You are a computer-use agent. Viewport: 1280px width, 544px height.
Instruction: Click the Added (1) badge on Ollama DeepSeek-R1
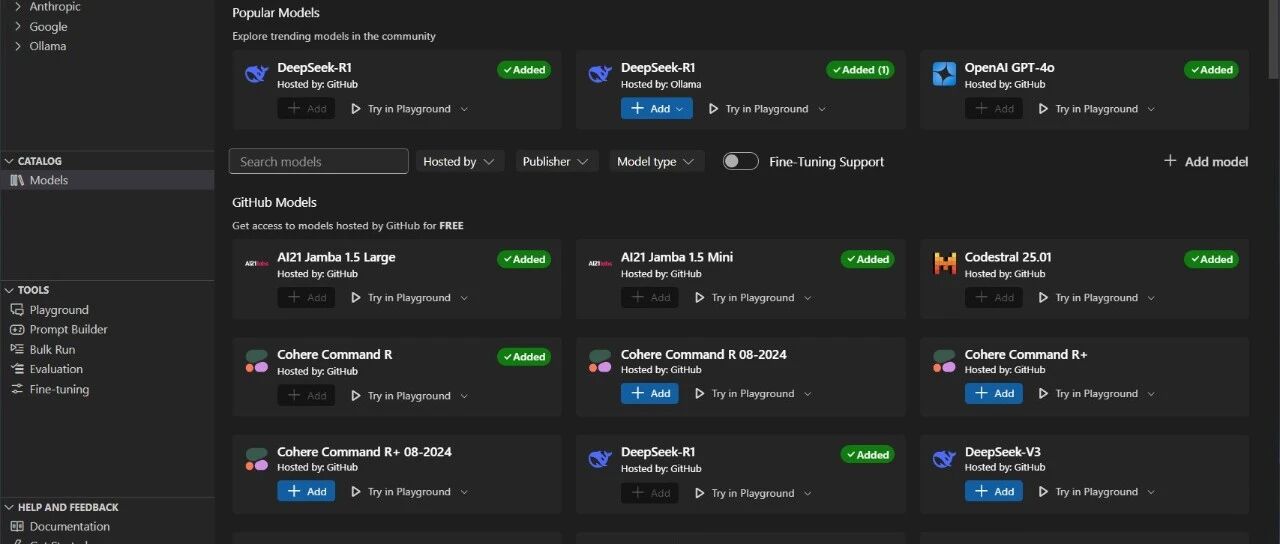(860, 70)
